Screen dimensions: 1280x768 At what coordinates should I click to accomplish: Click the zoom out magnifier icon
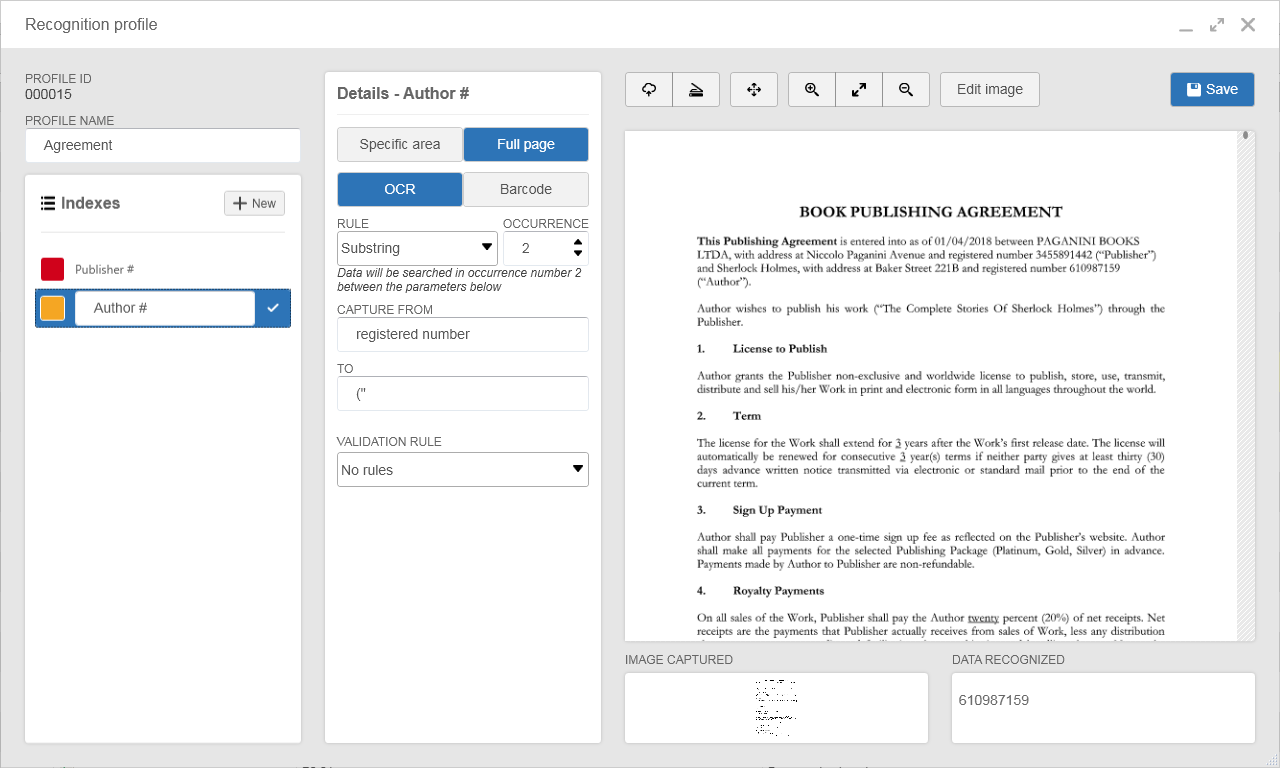pos(906,89)
